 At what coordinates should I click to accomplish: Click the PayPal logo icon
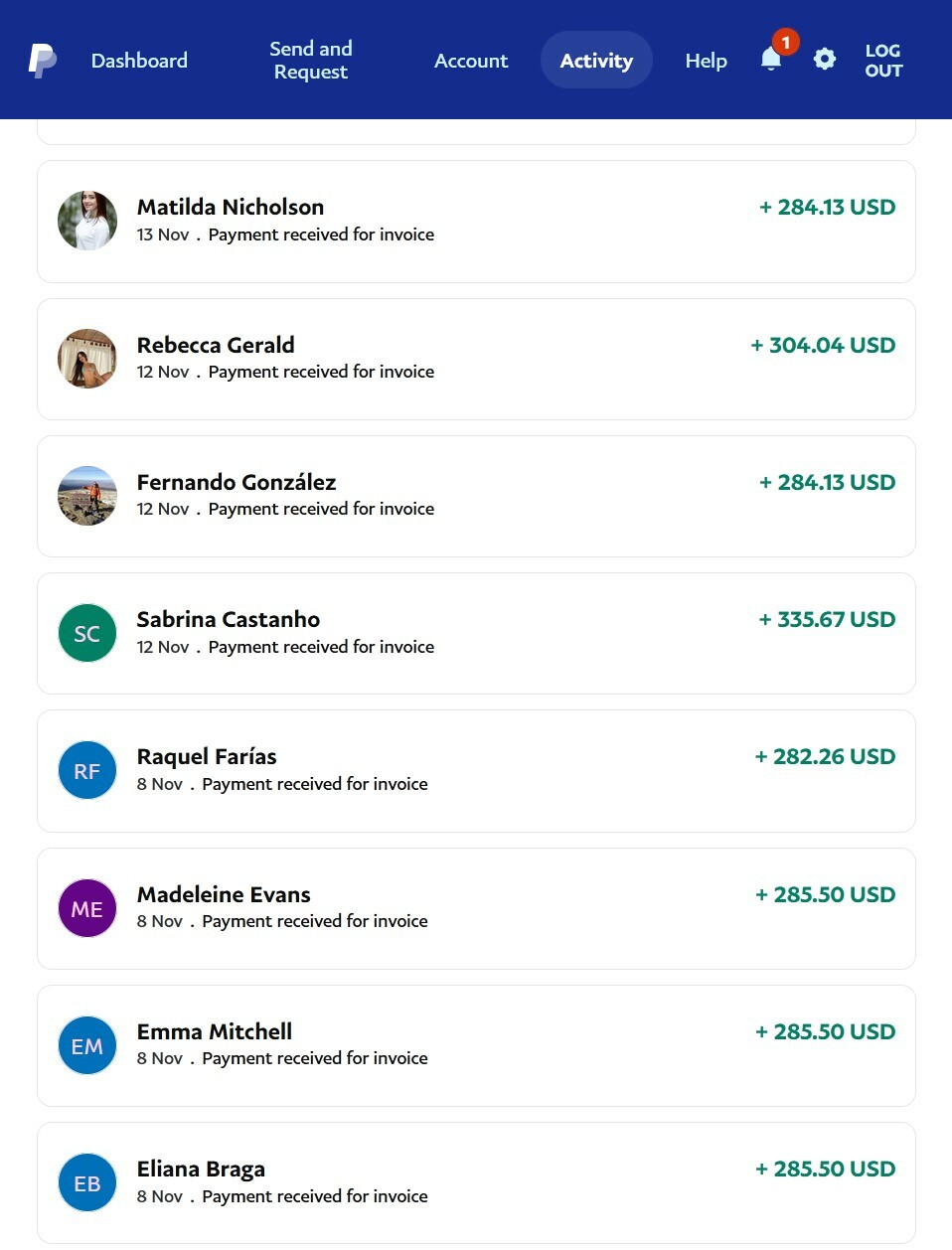[42, 61]
